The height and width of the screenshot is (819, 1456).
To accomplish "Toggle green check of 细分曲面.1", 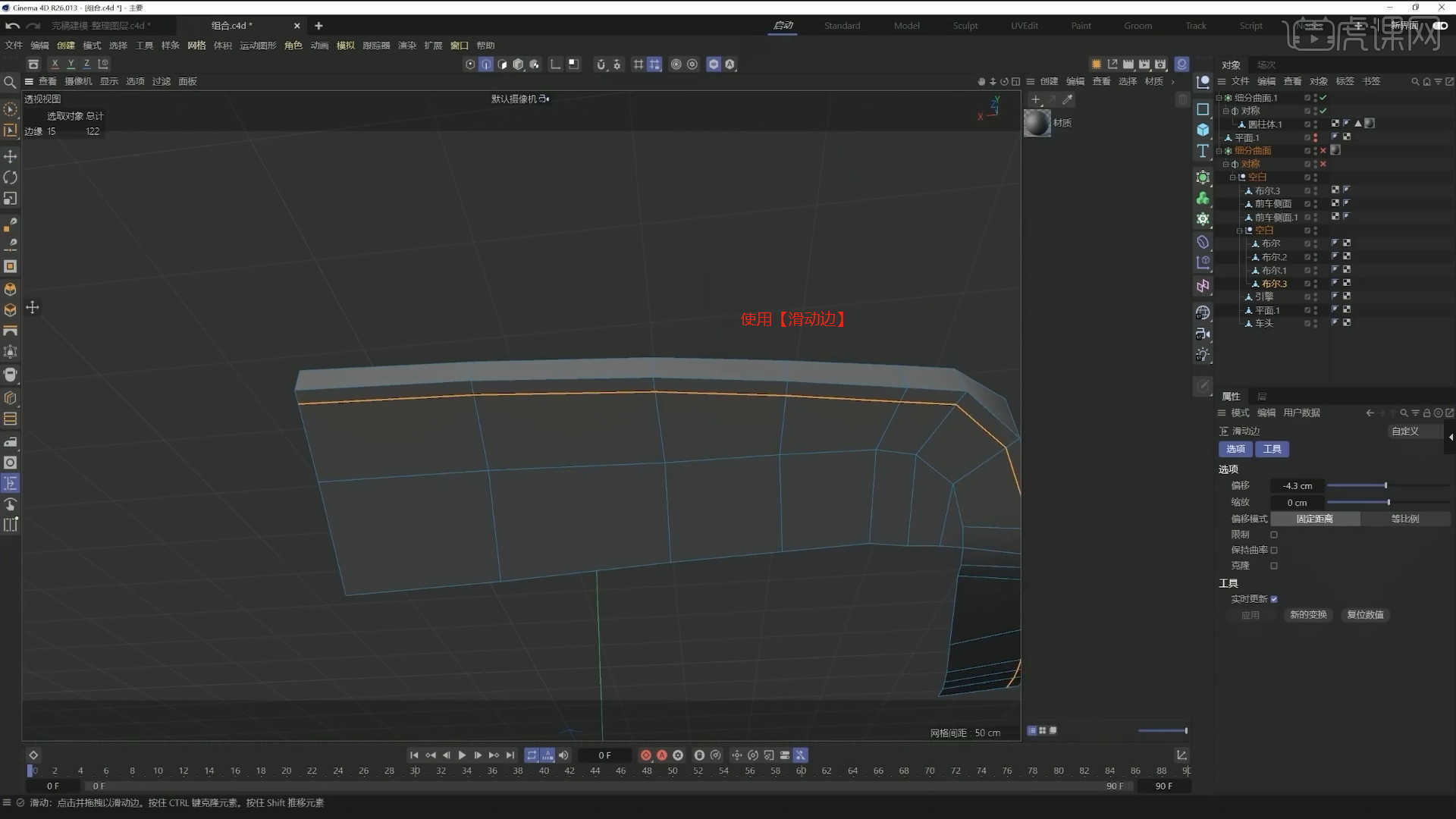I will click(1323, 98).
